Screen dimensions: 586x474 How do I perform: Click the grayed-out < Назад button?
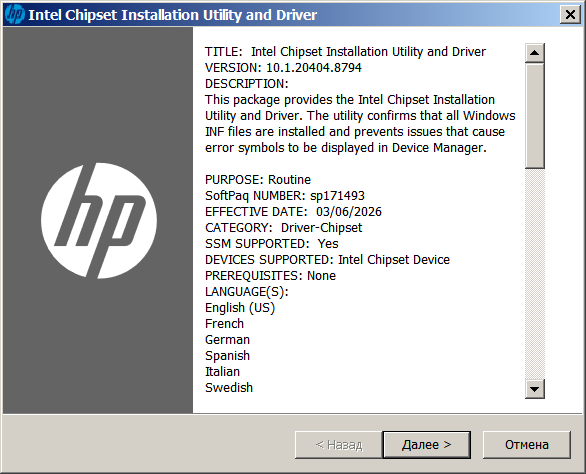pos(339,445)
